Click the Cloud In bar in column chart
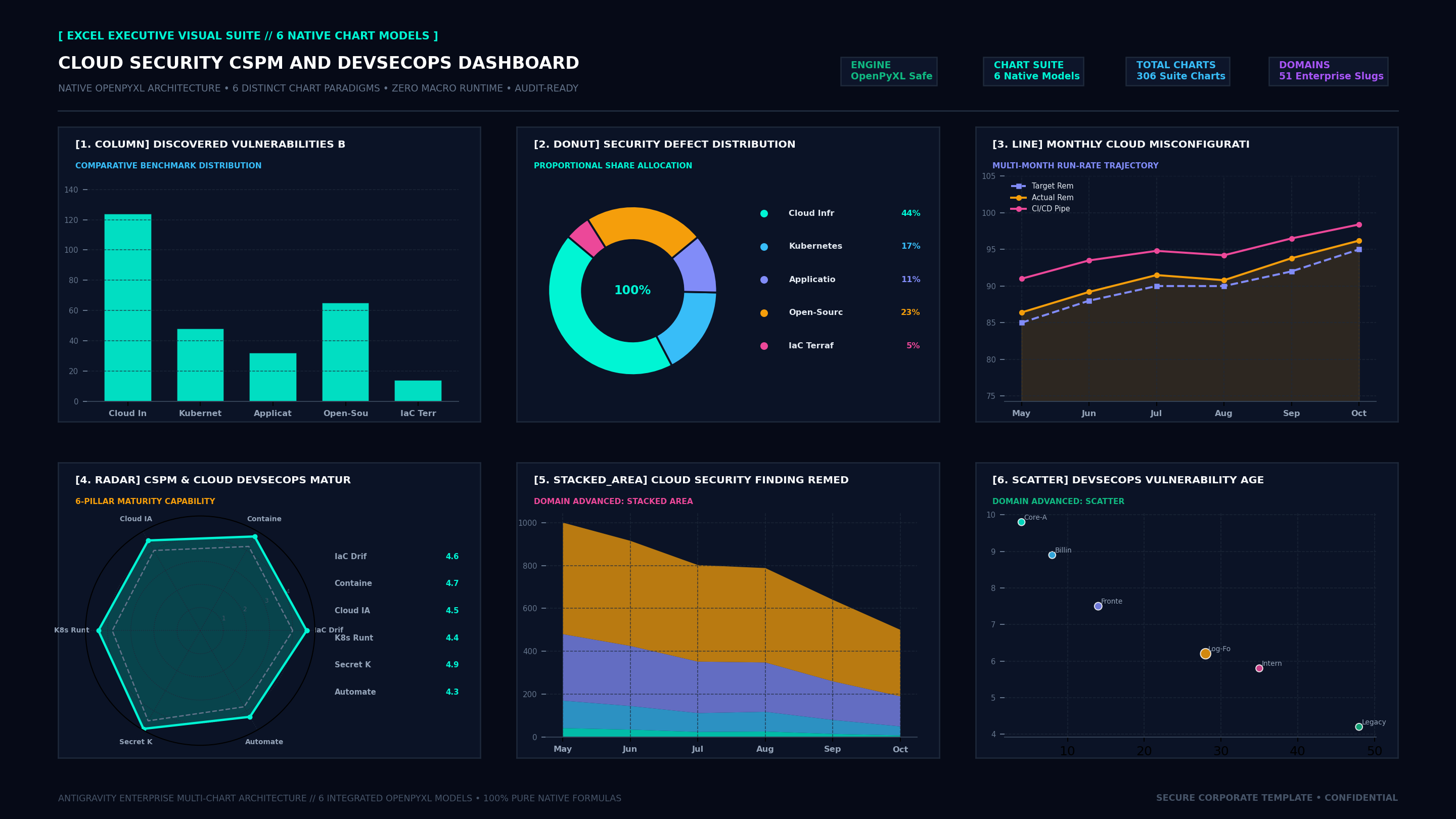 [x=128, y=307]
